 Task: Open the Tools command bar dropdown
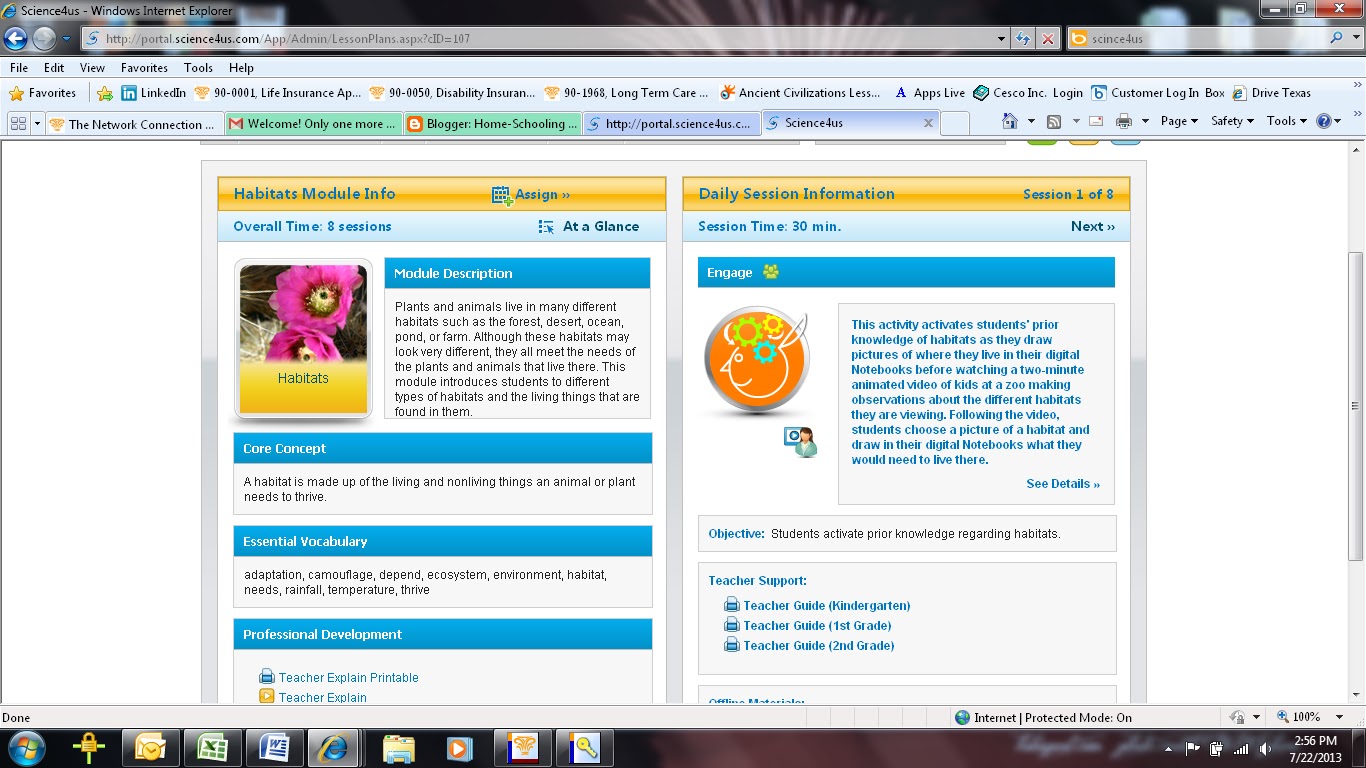(x=1287, y=121)
